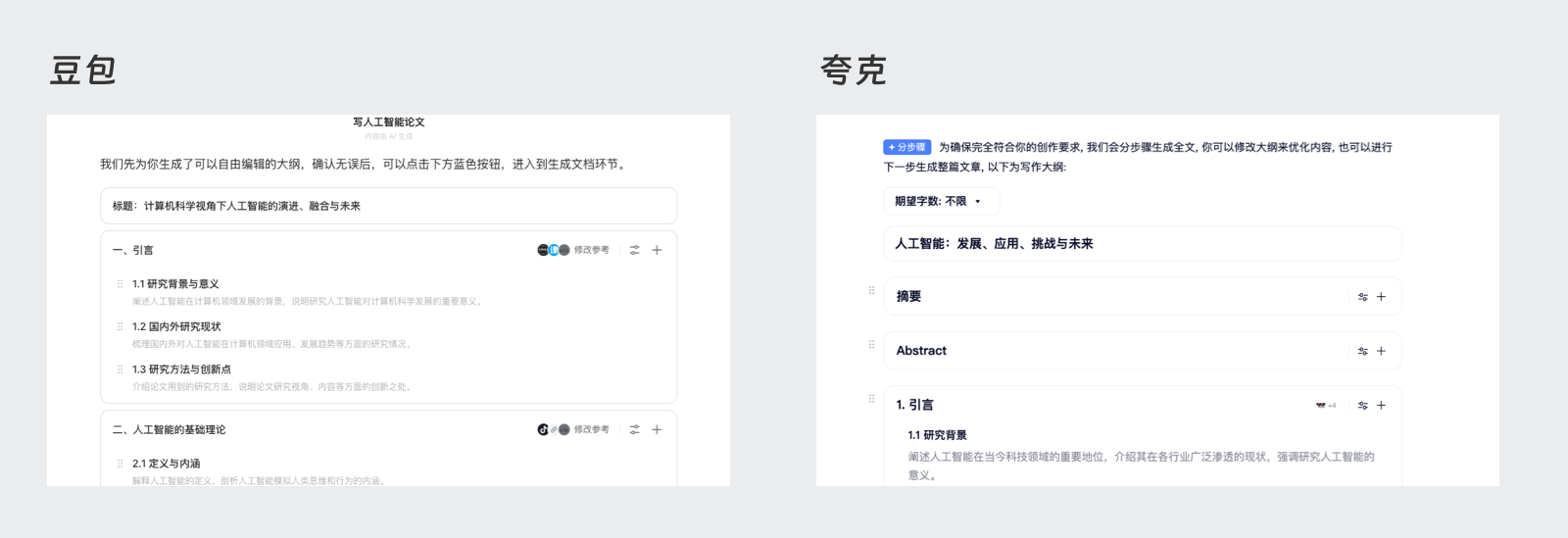Click the drag handle beside 1.2 国内外研究现状

(x=121, y=326)
